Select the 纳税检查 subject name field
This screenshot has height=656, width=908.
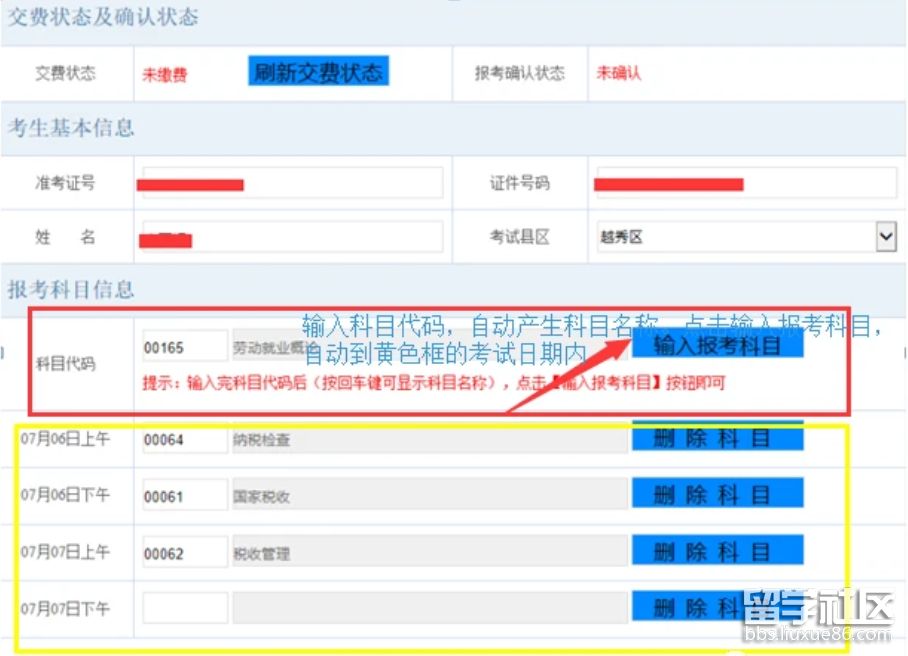tap(430, 439)
